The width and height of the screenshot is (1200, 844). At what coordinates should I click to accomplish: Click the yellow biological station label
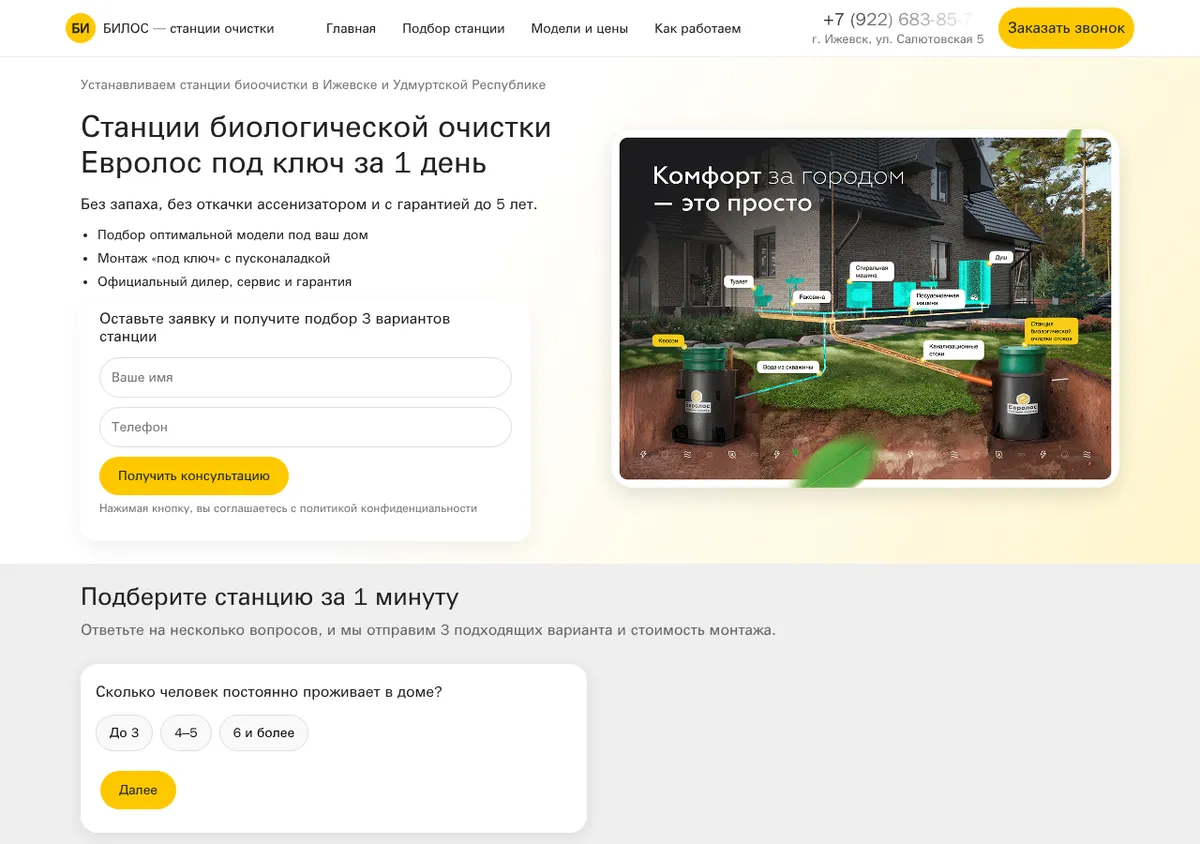pyautogui.click(x=1052, y=331)
